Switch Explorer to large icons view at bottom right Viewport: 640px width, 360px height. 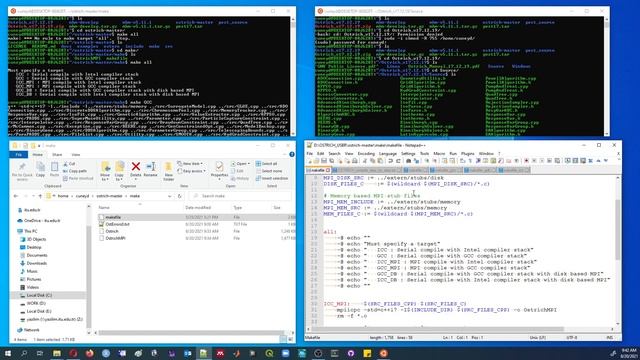[291, 339]
